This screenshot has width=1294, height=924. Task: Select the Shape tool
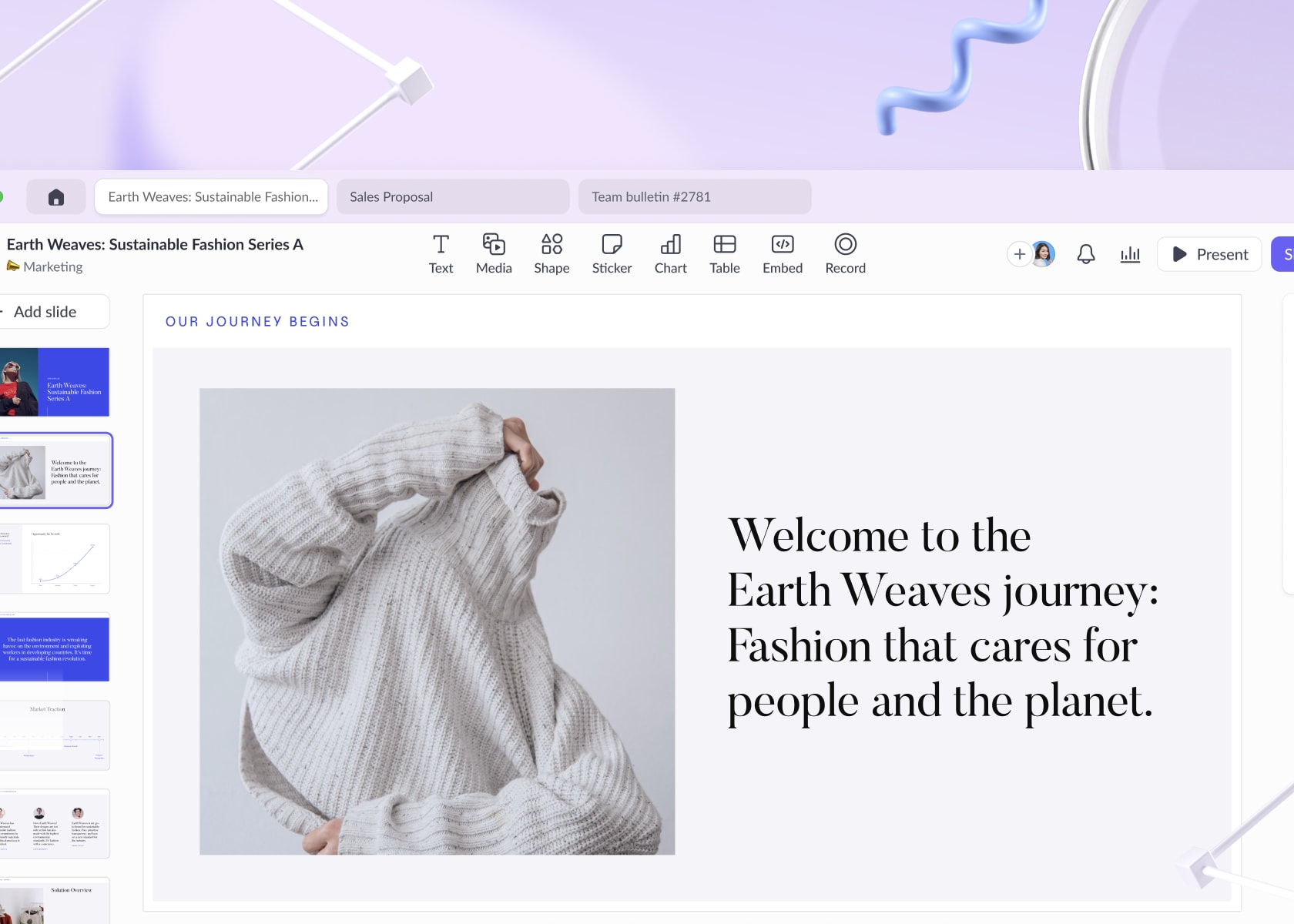click(551, 254)
